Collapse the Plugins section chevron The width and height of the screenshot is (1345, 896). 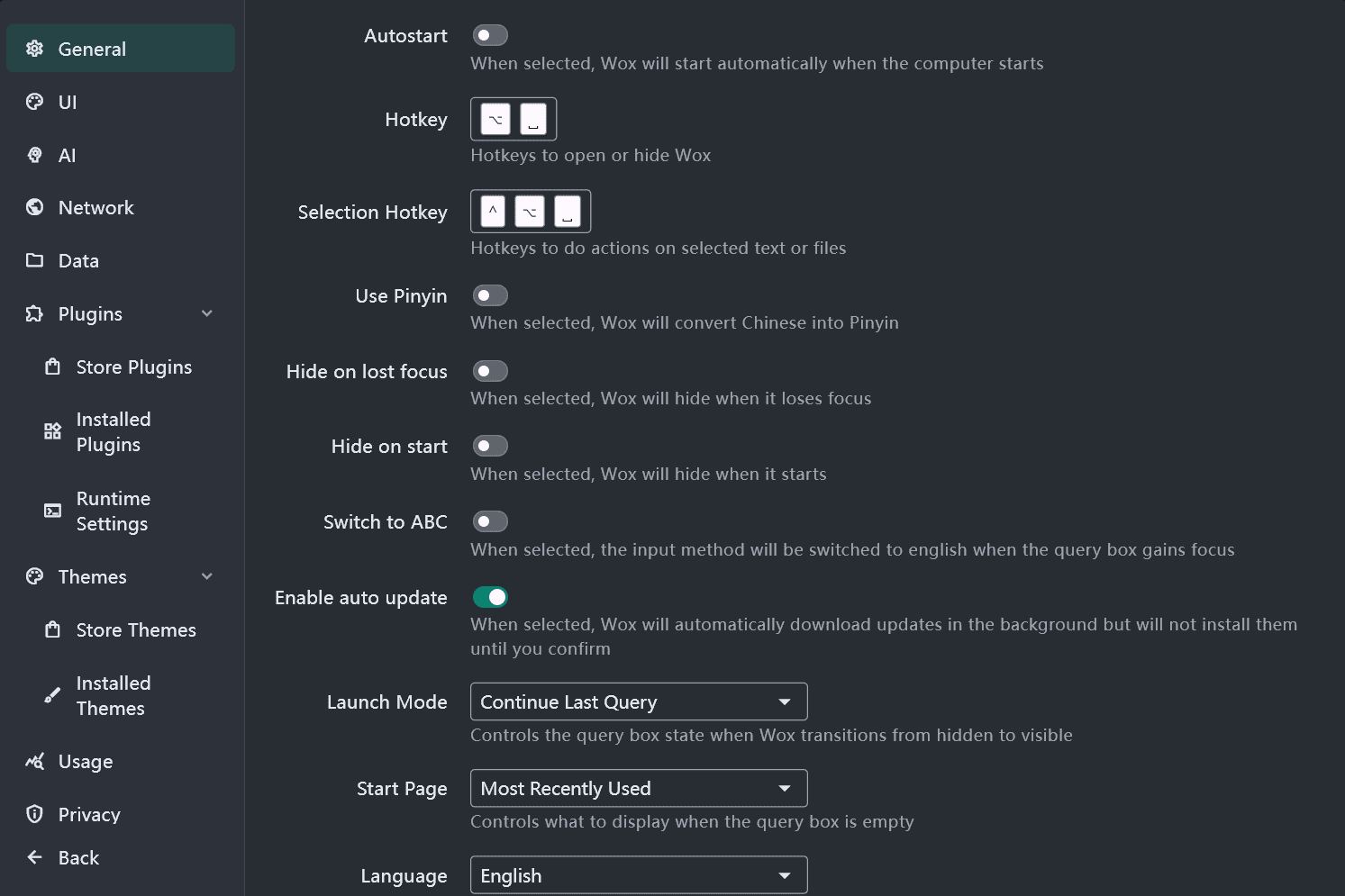coord(207,313)
